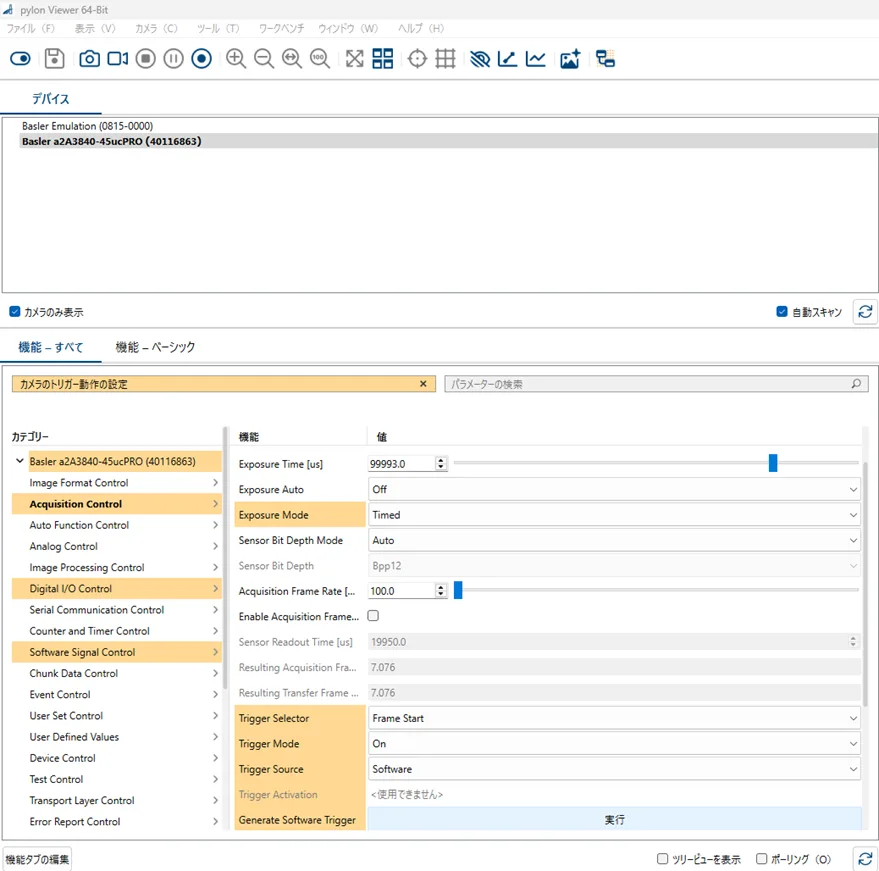879x871 pixels.
Task: Click the zoom to 100% icon
Action: [x=320, y=59]
